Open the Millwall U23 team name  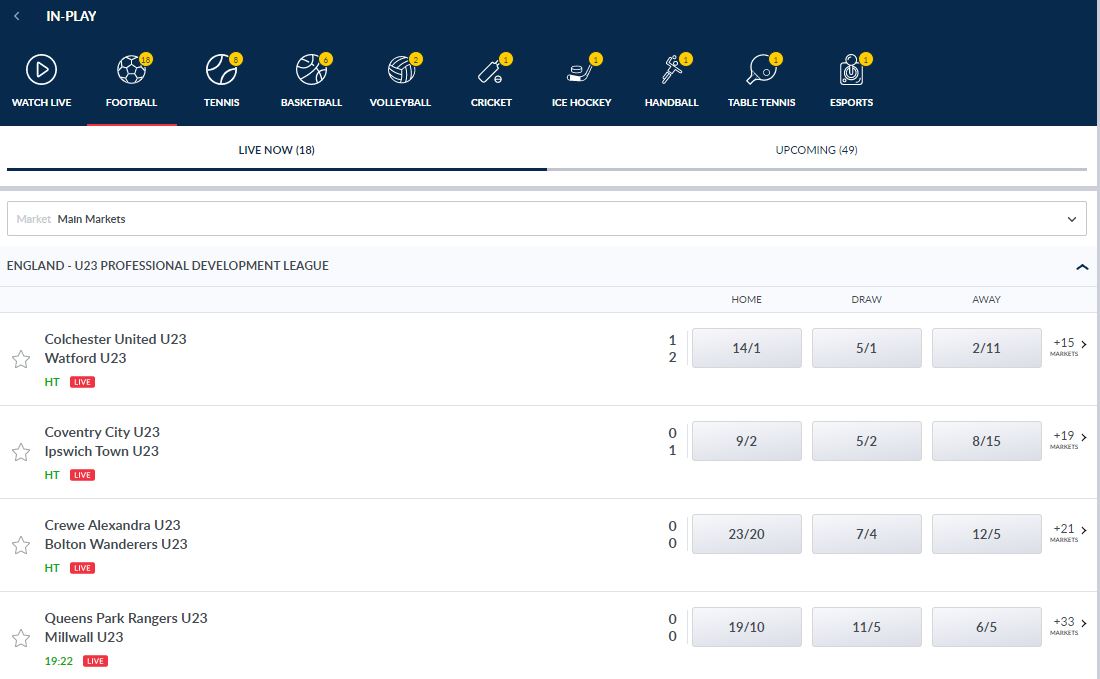[x=84, y=637]
